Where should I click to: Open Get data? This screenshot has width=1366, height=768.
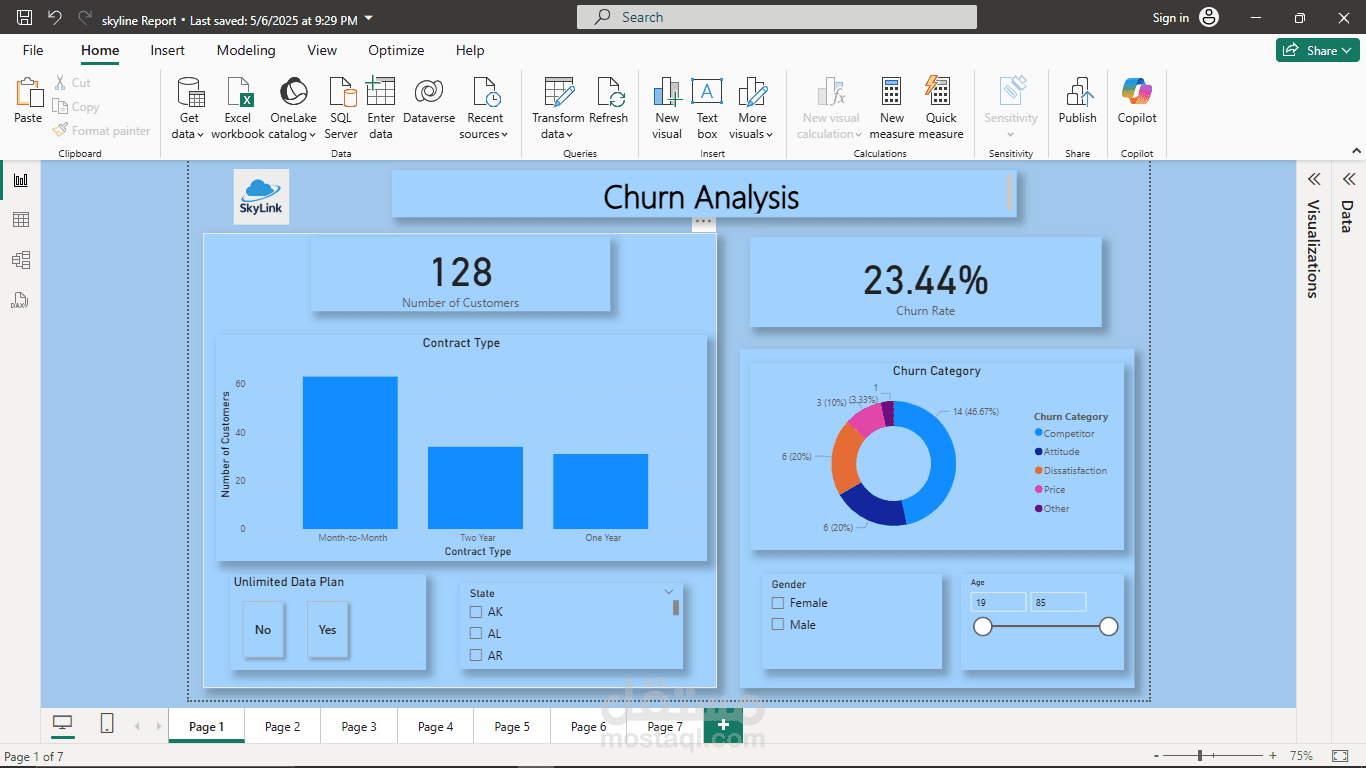[x=189, y=108]
